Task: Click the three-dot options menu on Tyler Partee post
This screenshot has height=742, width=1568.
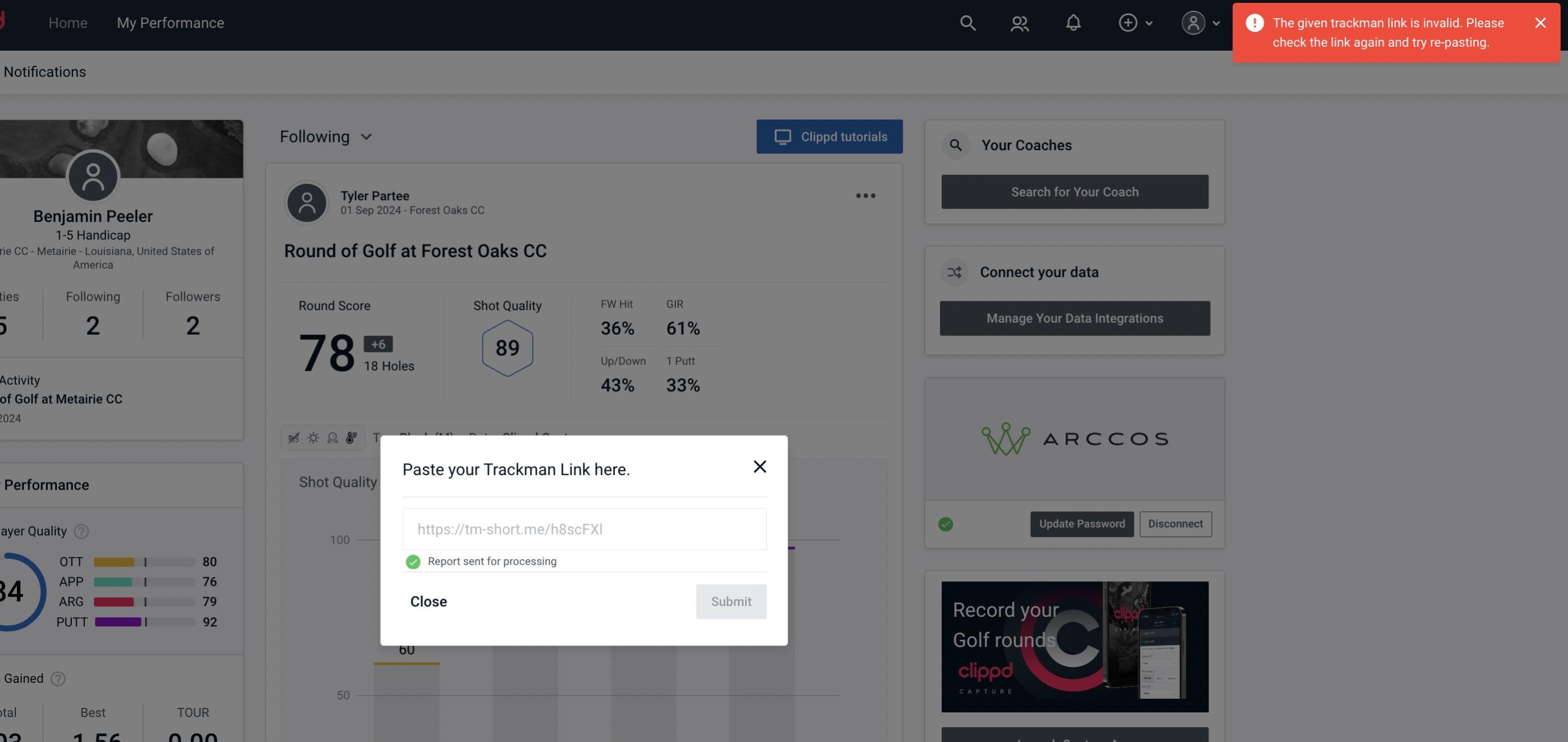Action: [x=865, y=196]
